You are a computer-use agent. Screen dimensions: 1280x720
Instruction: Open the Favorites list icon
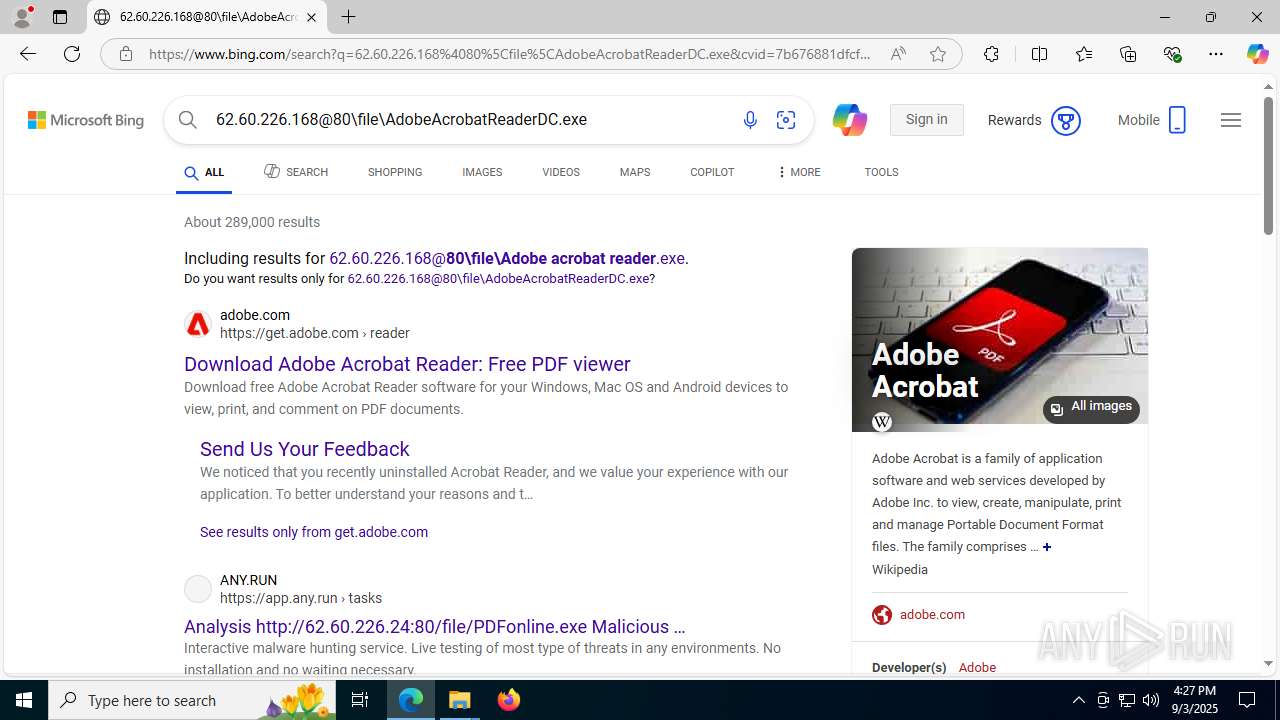pyautogui.click(x=1084, y=54)
